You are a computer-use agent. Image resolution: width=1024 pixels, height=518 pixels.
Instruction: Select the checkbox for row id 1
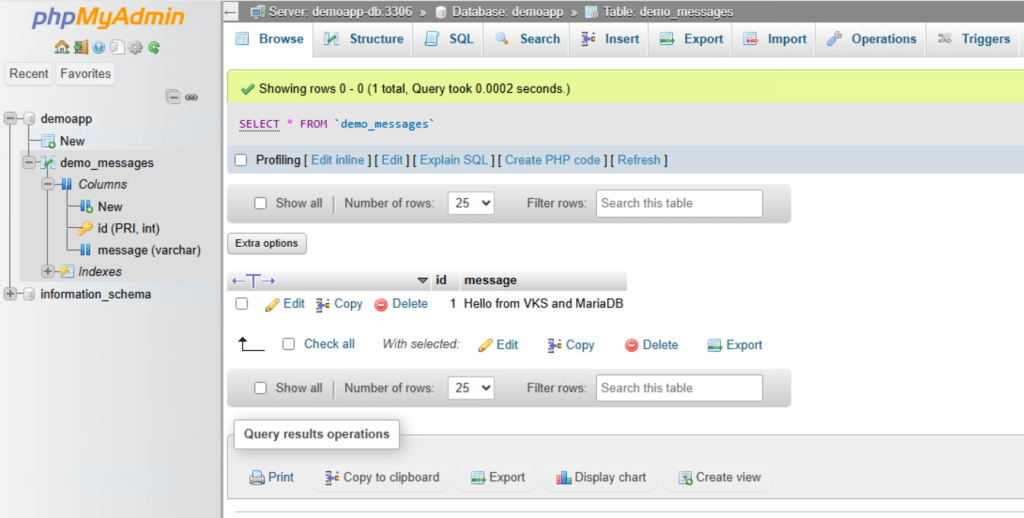(241, 304)
